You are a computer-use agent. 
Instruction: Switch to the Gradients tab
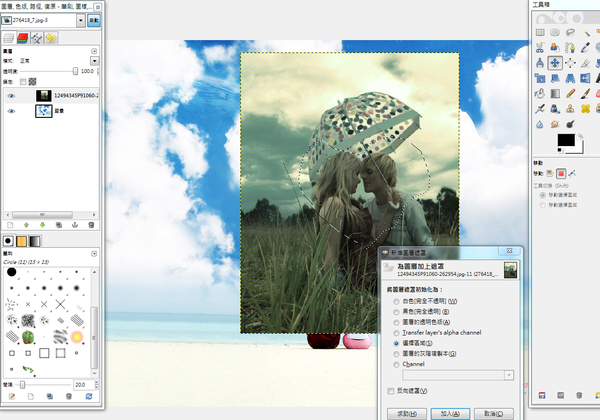(34, 241)
